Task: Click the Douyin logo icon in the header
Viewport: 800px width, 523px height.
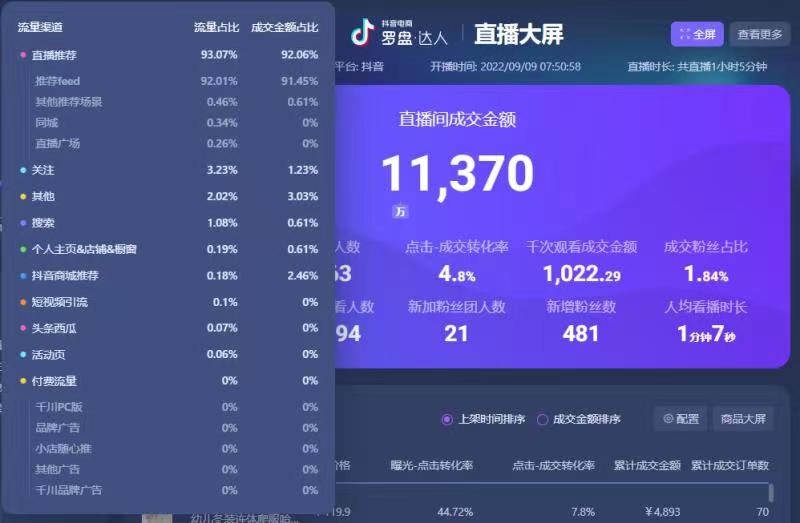Action: (x=363, y=33)
